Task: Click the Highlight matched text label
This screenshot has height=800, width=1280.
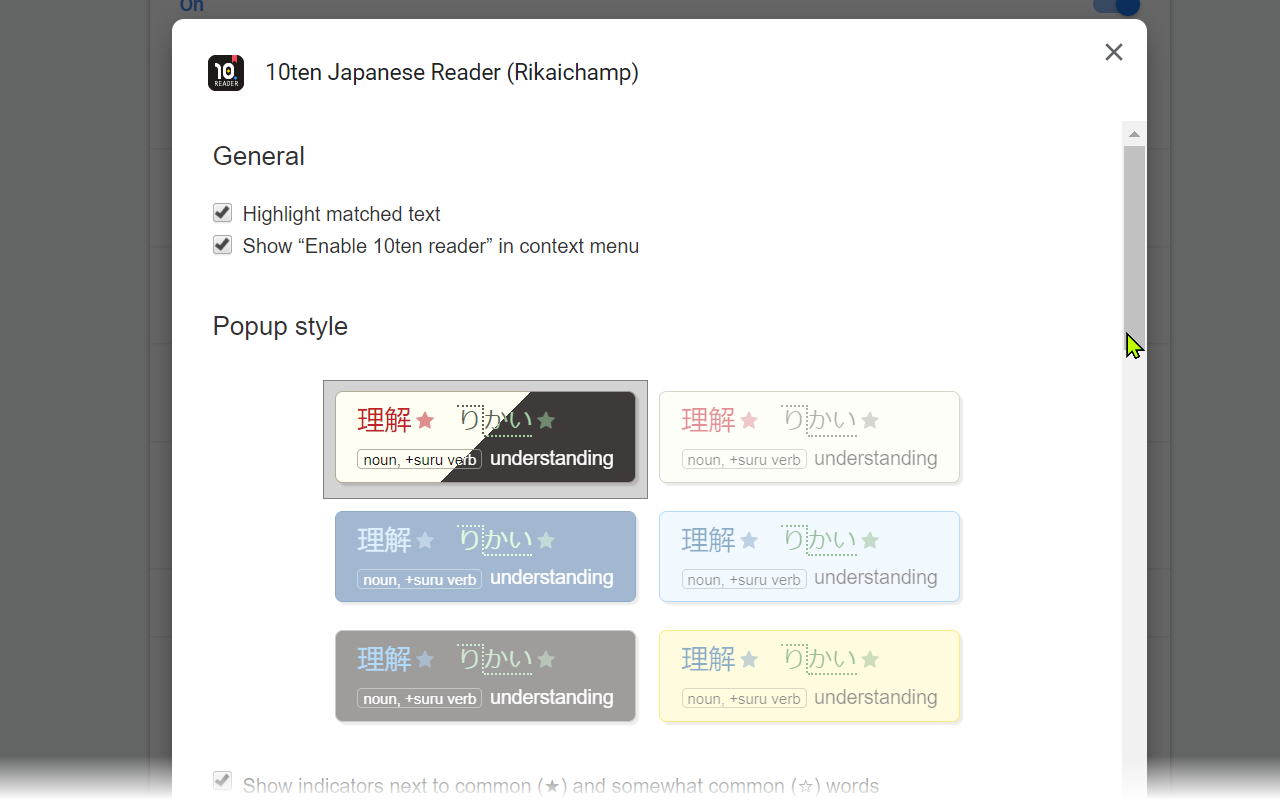Action: (341, 214)
